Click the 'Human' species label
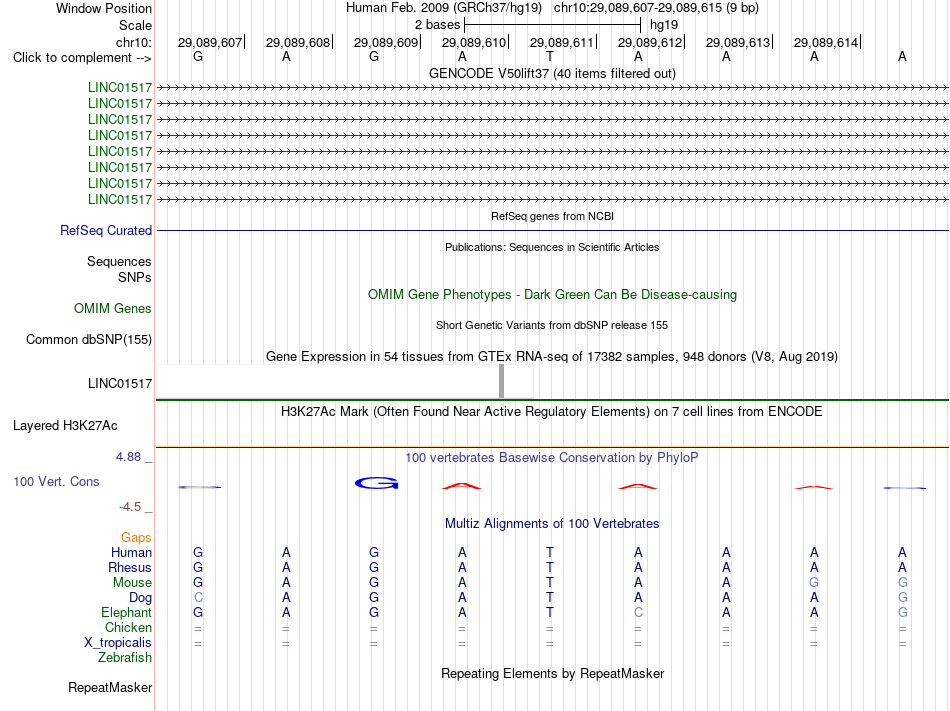The width and height of the screenshot is (950, 711). 131,552
